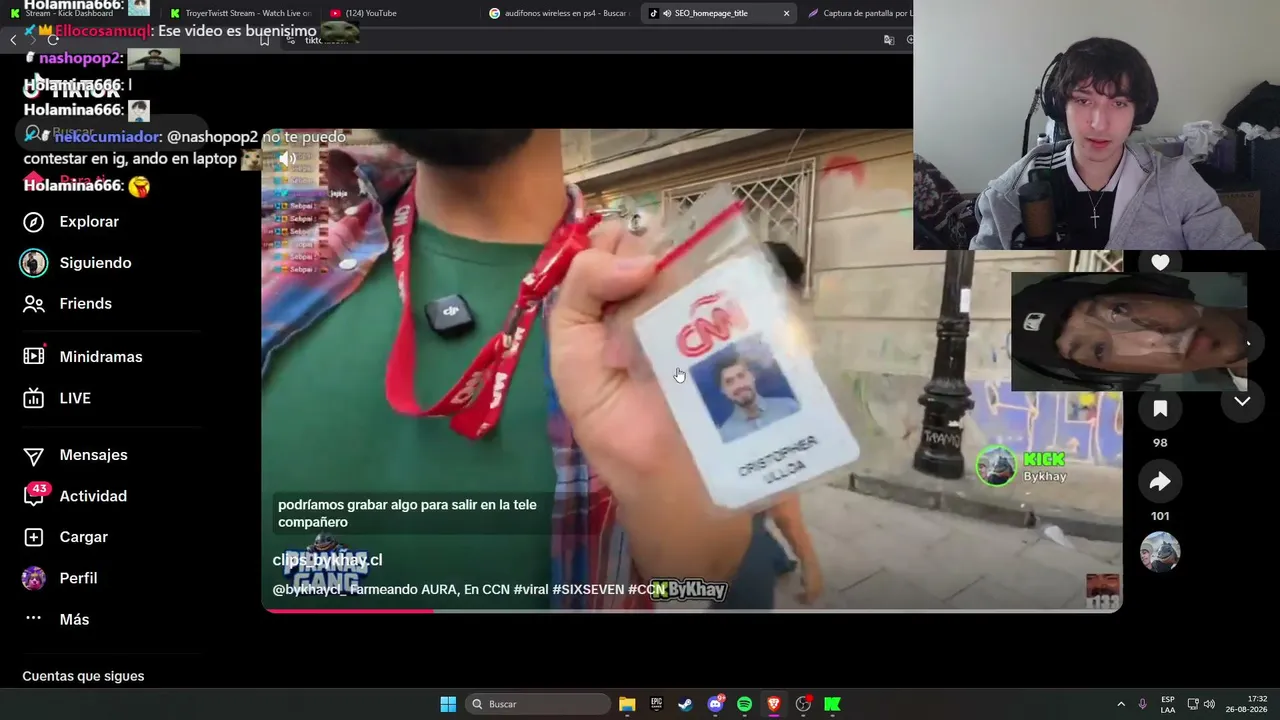The width and height of the screenshot is (1280, 720).
Task: Switch to the TroyerTwistt Stream tab
Action: pos(240,13)
